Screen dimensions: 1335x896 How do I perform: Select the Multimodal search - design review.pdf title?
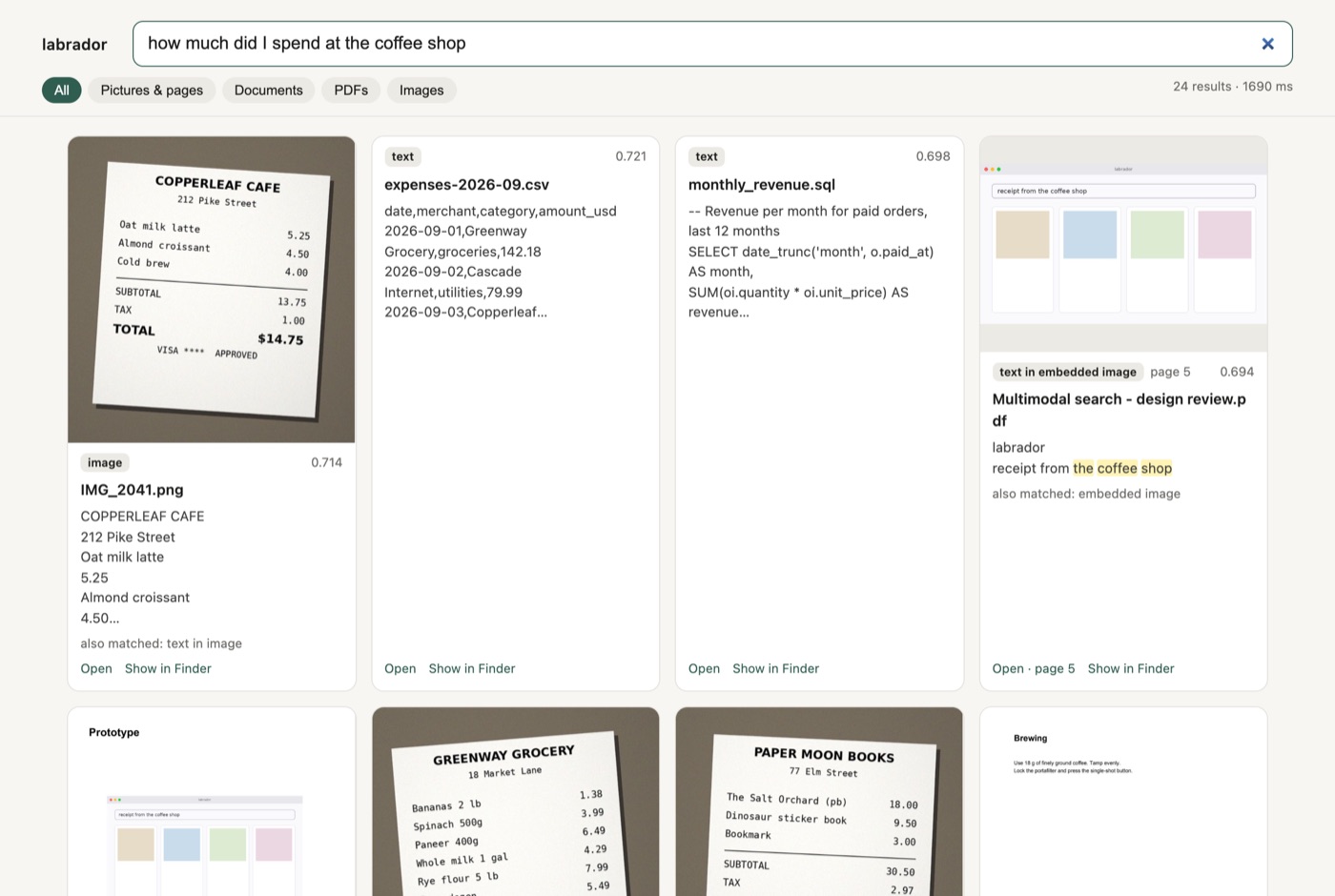1119,410
